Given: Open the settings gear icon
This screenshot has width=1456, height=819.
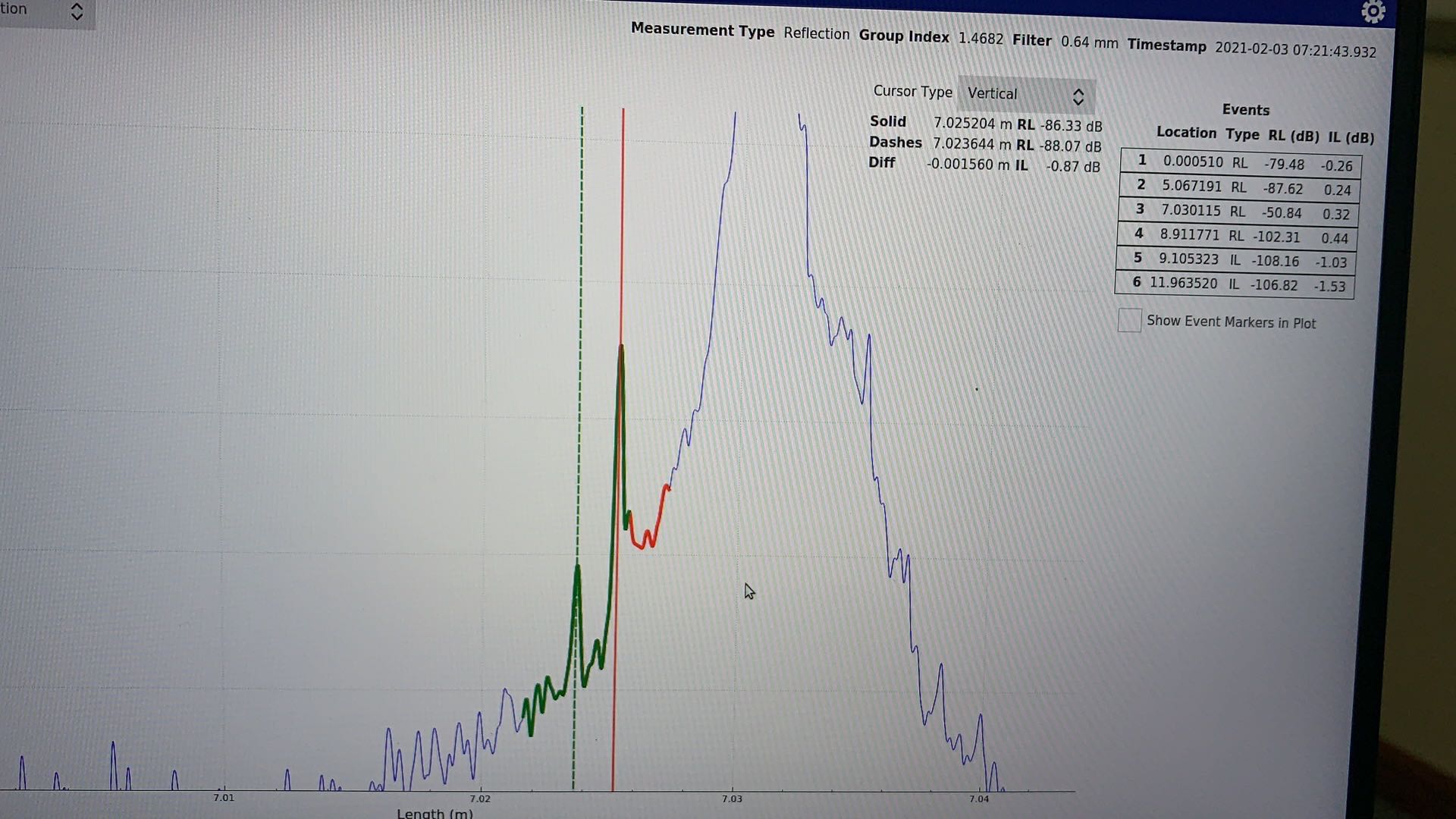Looking at the screenshot, I should click(1373, 12).
